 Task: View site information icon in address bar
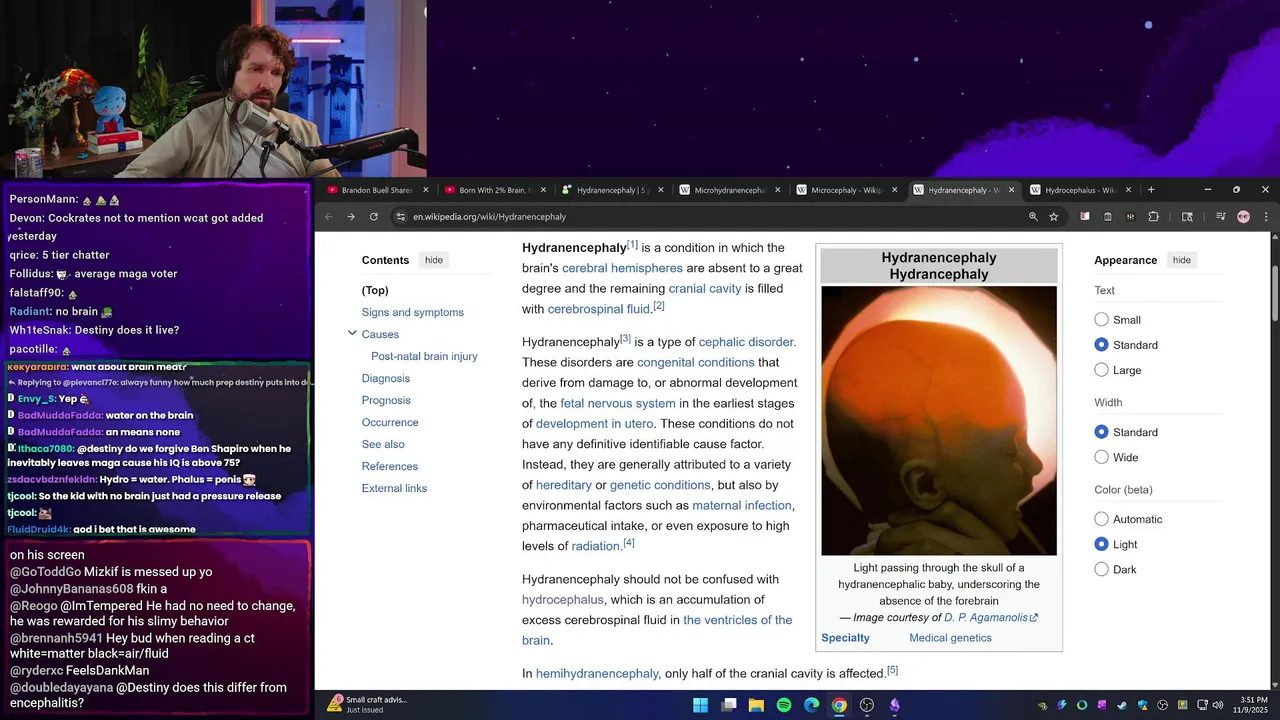point(401,217)
